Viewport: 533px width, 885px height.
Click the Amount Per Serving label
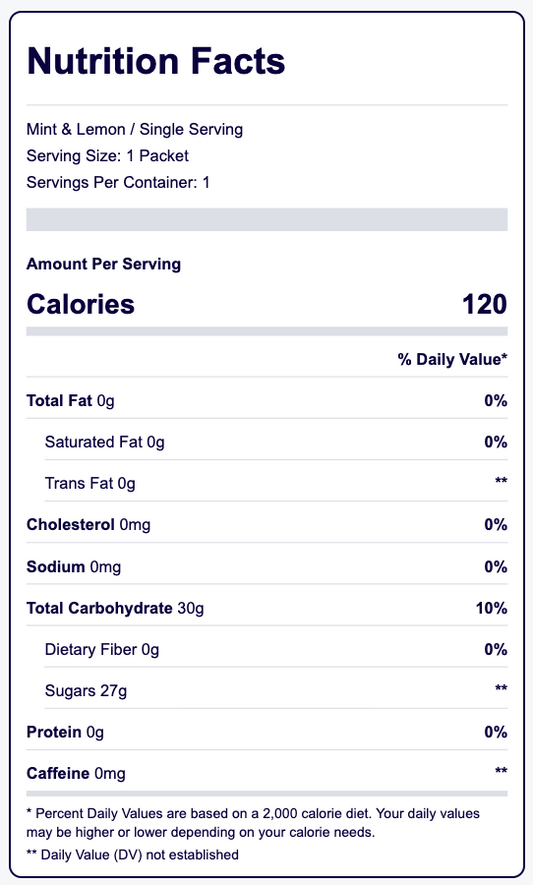coord(103,264)
